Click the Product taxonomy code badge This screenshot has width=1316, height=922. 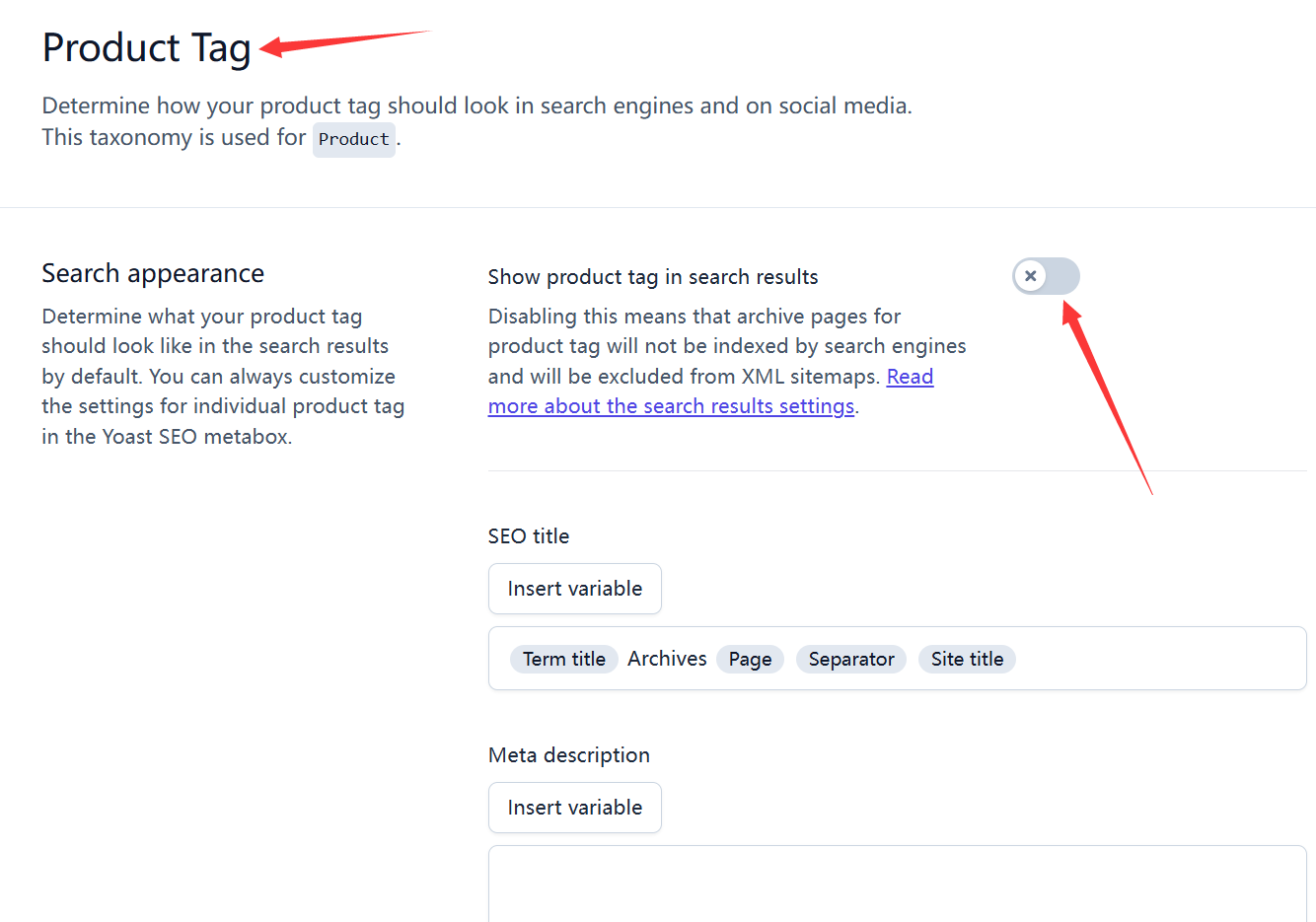tap(353, 139)
